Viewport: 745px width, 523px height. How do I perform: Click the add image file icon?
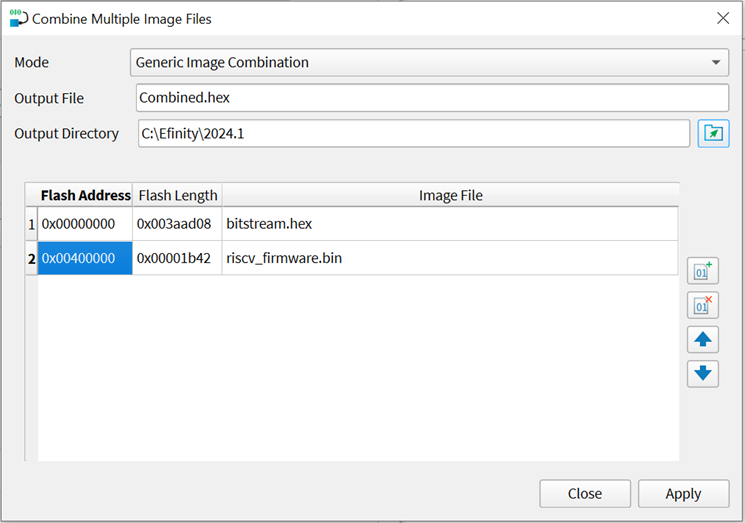703,270
